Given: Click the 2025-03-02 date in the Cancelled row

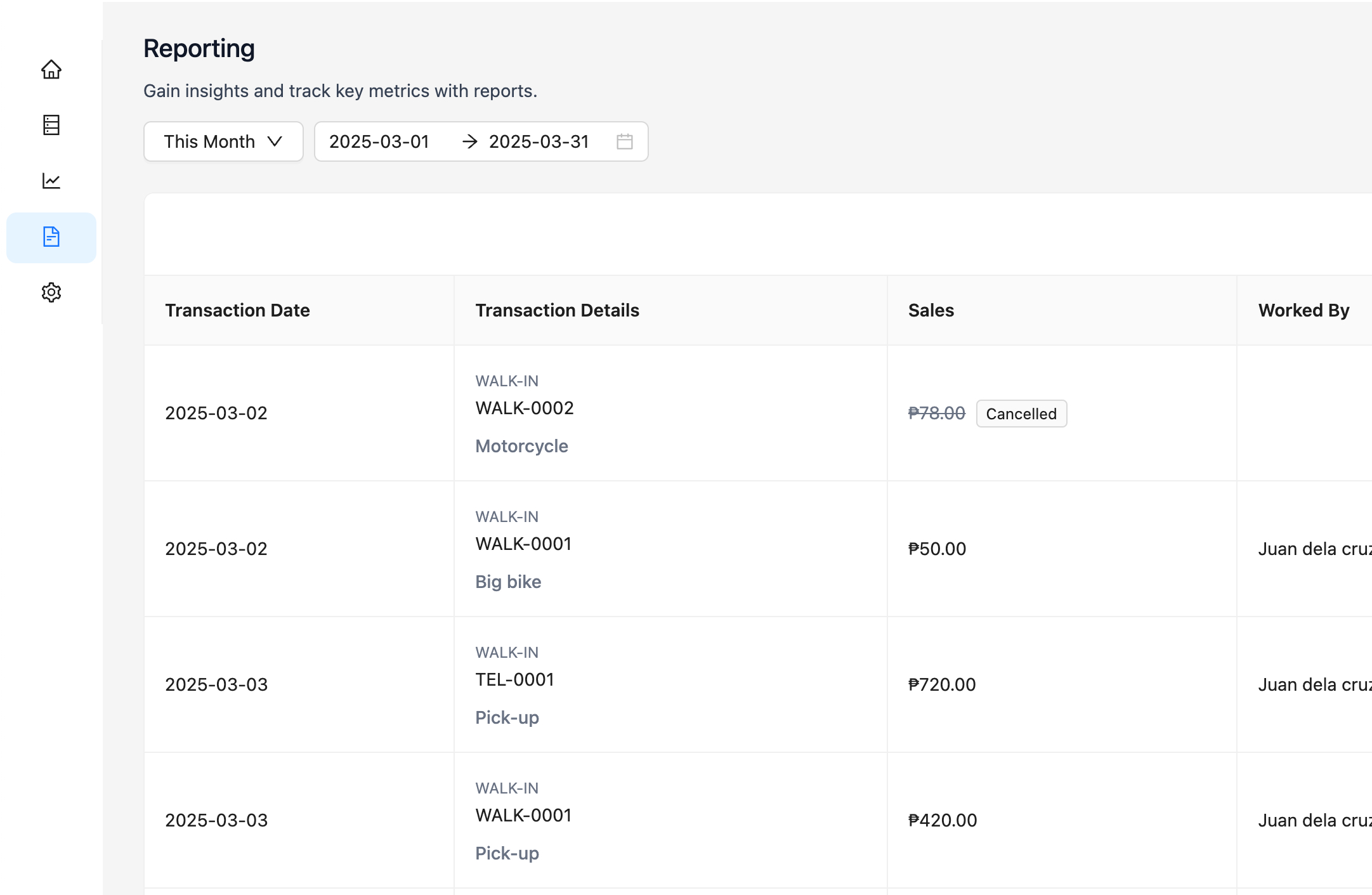Looking at the screenshot, I should [x=216, y=413].
